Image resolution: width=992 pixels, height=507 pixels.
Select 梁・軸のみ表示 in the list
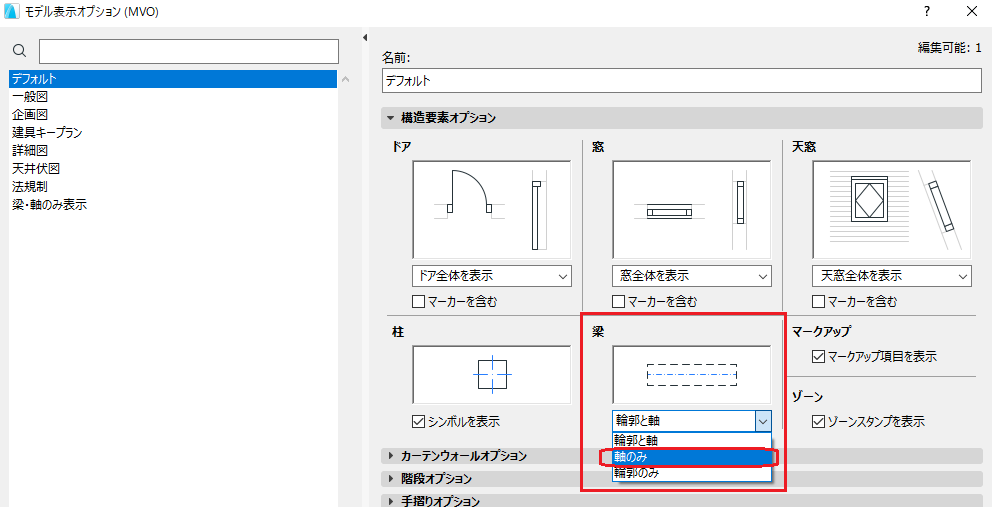pos(49,204)
